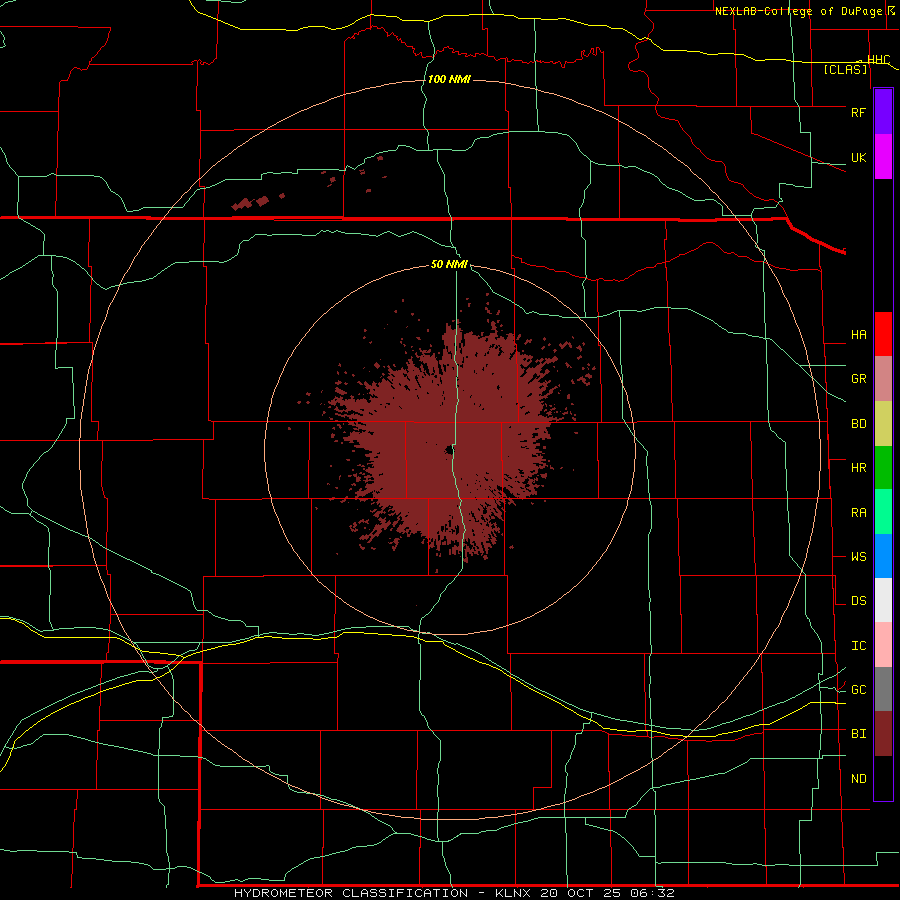
Task: Click the RF purple color swatch
Action: click(x=883, y=112)
